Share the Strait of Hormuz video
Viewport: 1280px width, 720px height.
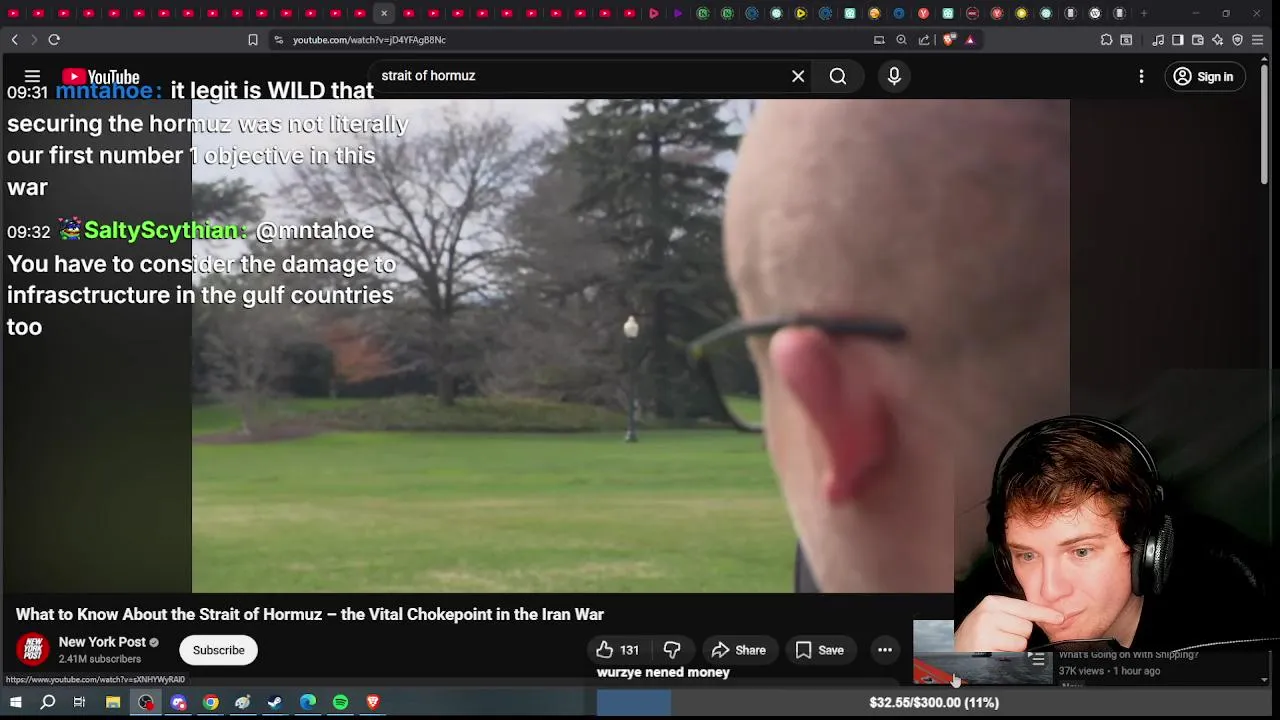[739, 650]
